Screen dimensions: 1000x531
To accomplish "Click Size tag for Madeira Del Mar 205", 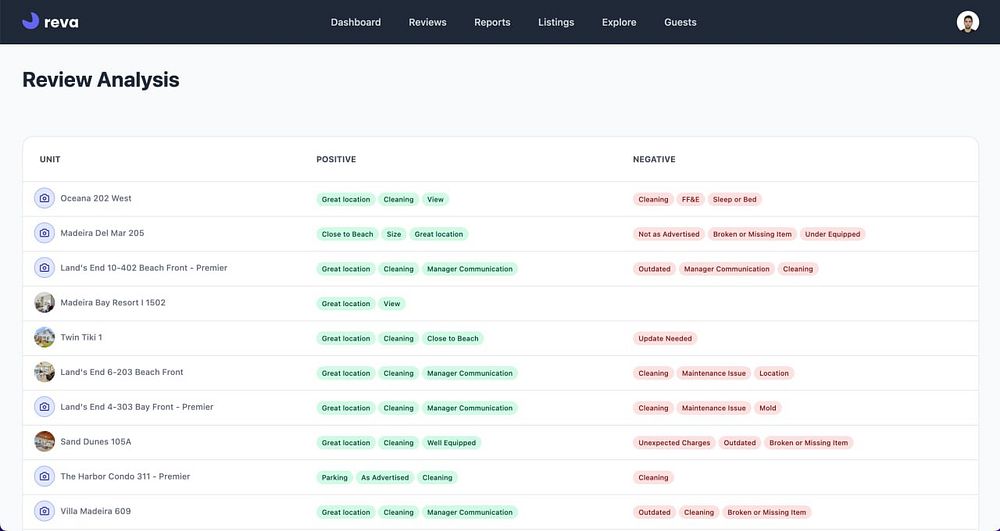I will pyautogui.click(x=394, y=234).
